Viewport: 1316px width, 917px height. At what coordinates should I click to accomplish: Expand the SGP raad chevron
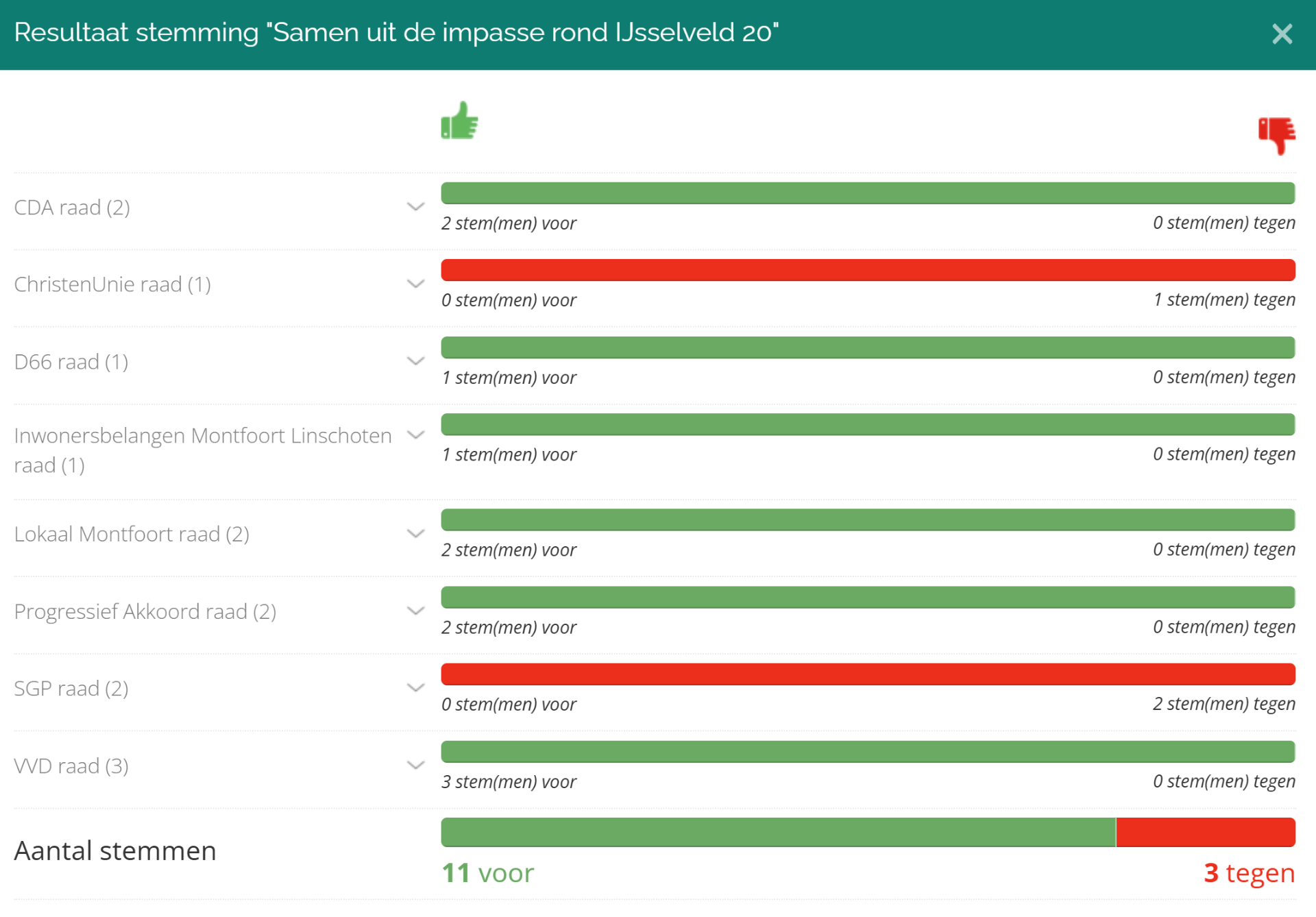pyautogui.click(x=415, y=687)
